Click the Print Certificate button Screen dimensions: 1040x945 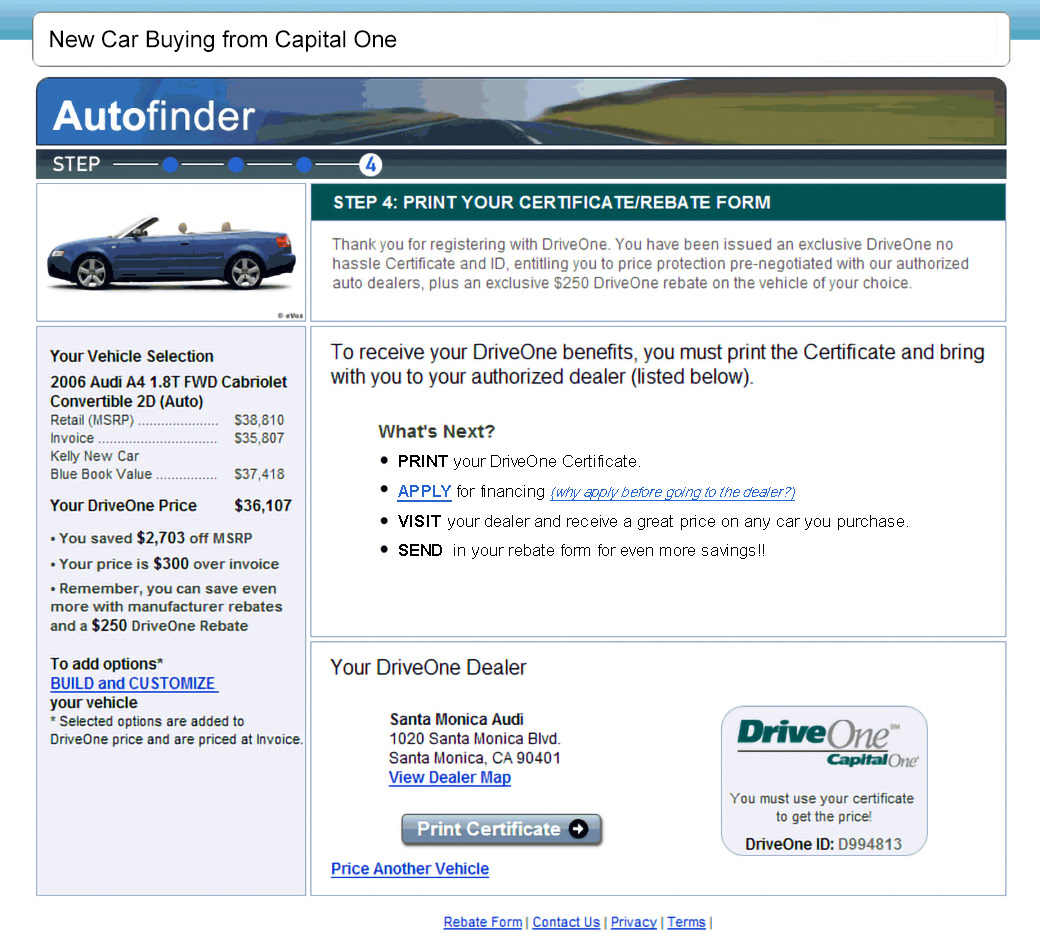point(501,829)
